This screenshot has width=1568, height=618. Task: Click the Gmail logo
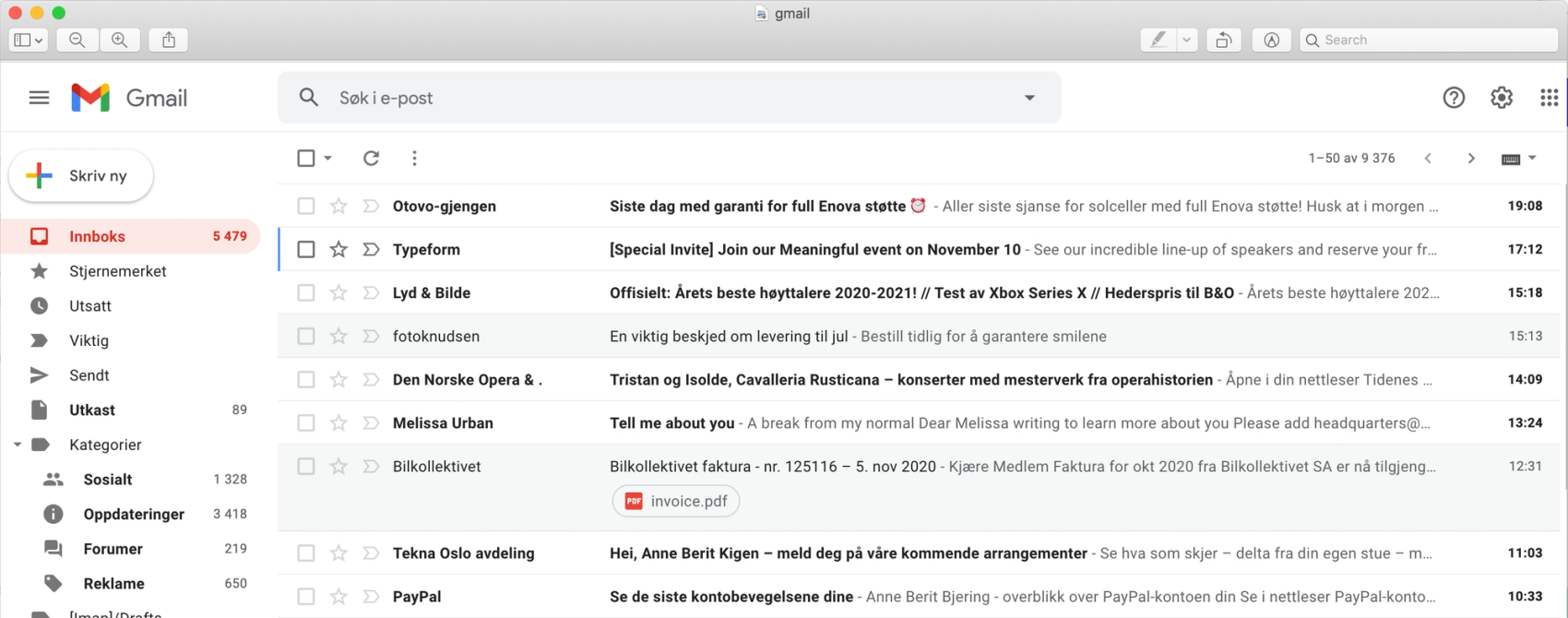pyautogui.click(x=129, y=98)
